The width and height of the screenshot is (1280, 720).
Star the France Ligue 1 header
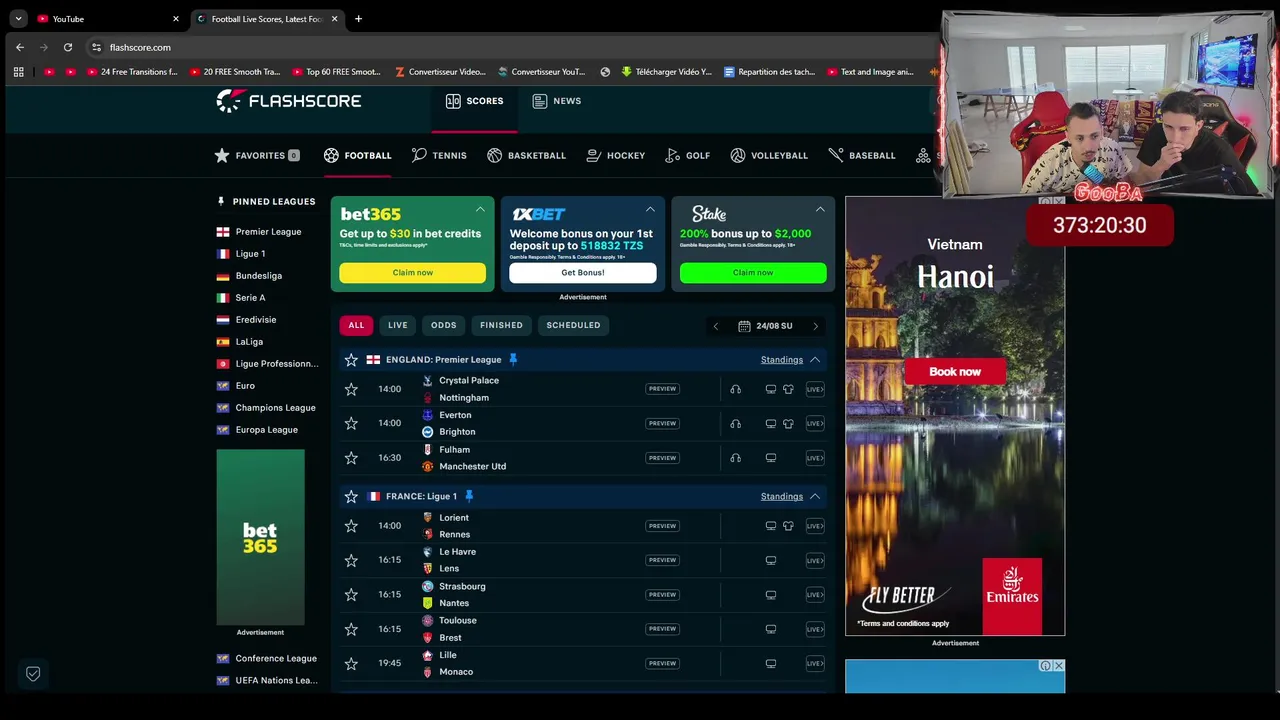pyautogui.click(x=351, y=496)
